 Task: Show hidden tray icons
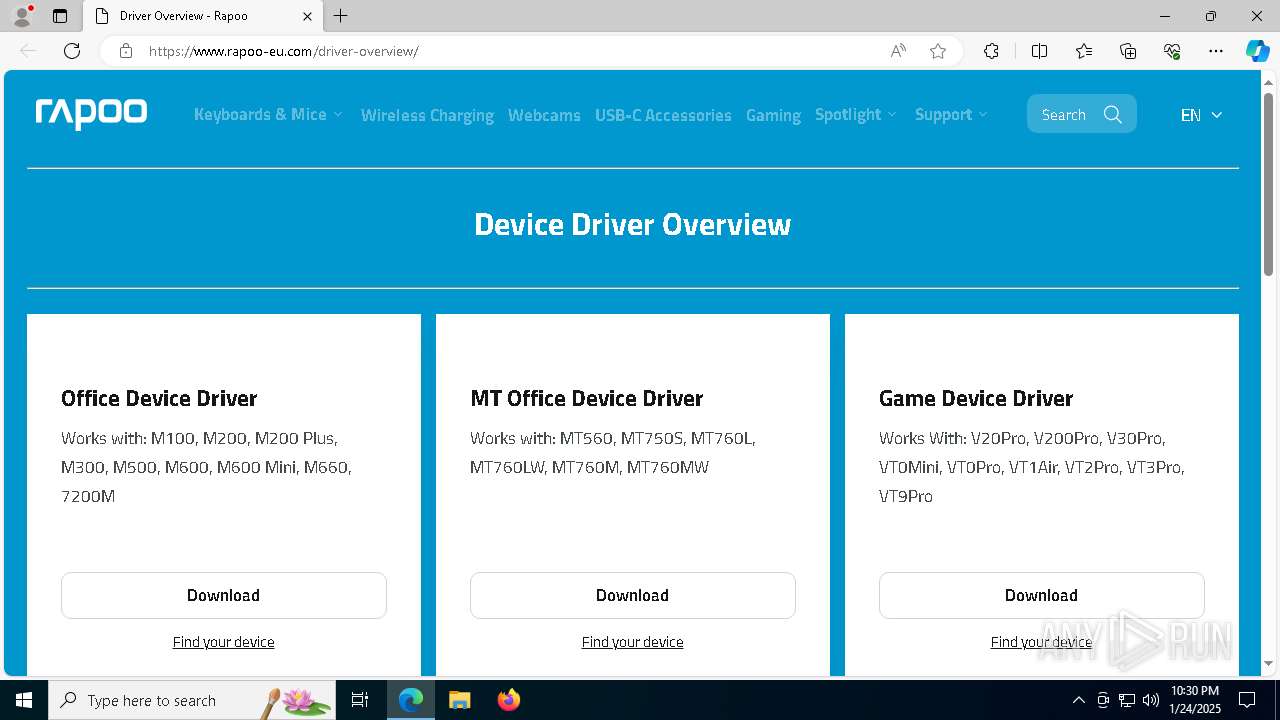click(1078, 700)
